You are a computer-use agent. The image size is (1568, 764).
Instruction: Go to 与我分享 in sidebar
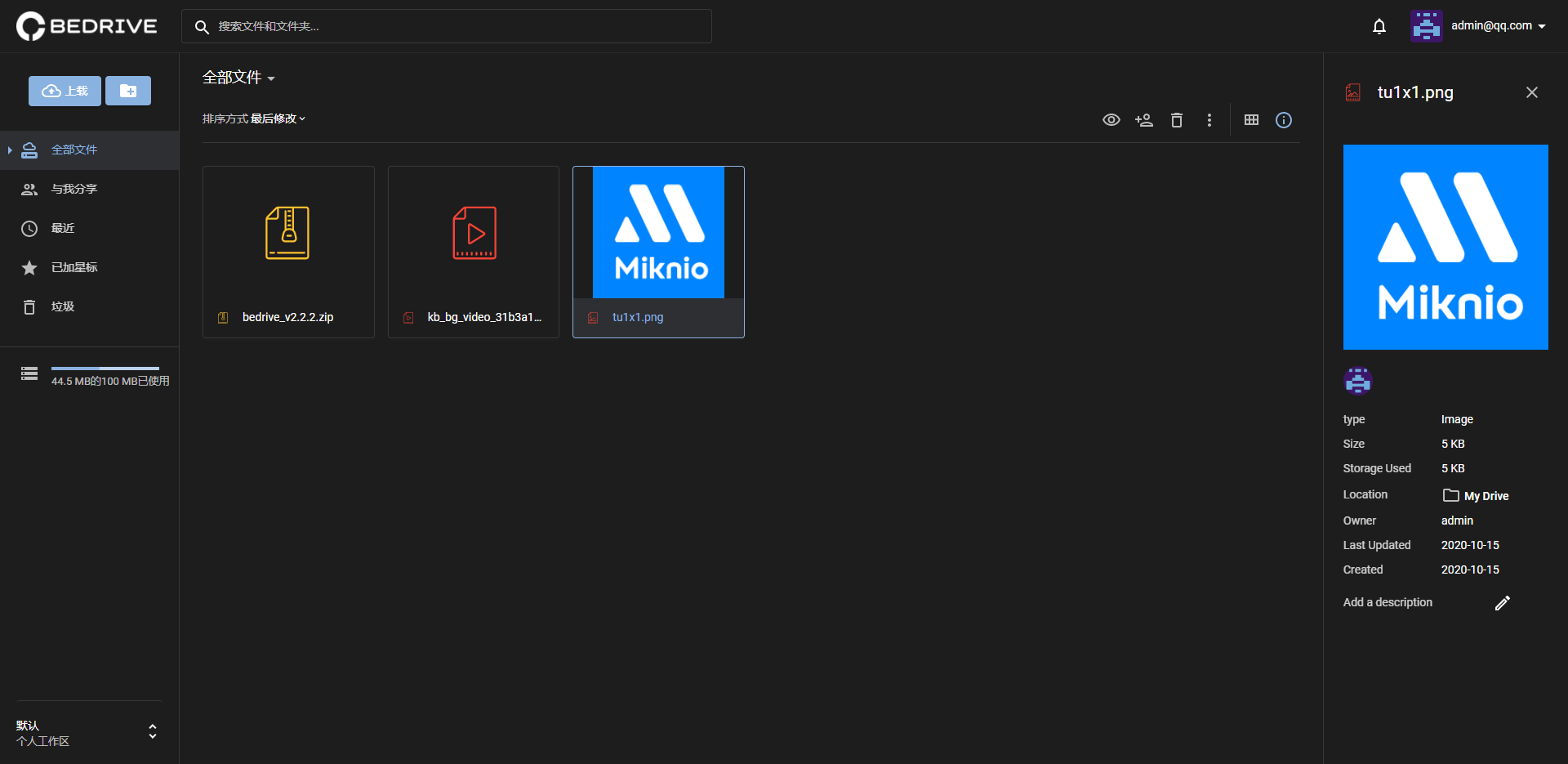coord(73,189)
